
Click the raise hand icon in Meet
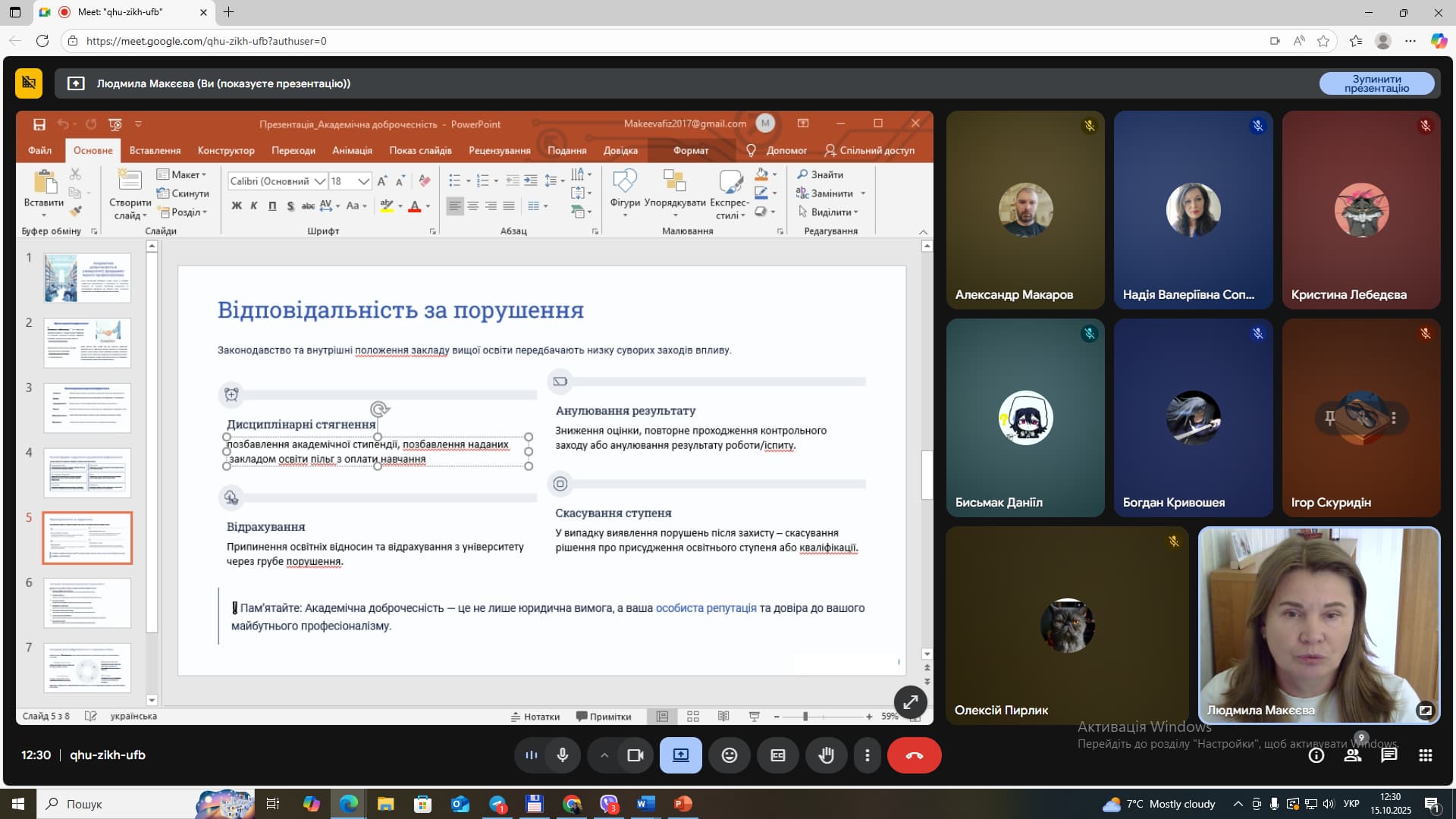coord(826,755)
